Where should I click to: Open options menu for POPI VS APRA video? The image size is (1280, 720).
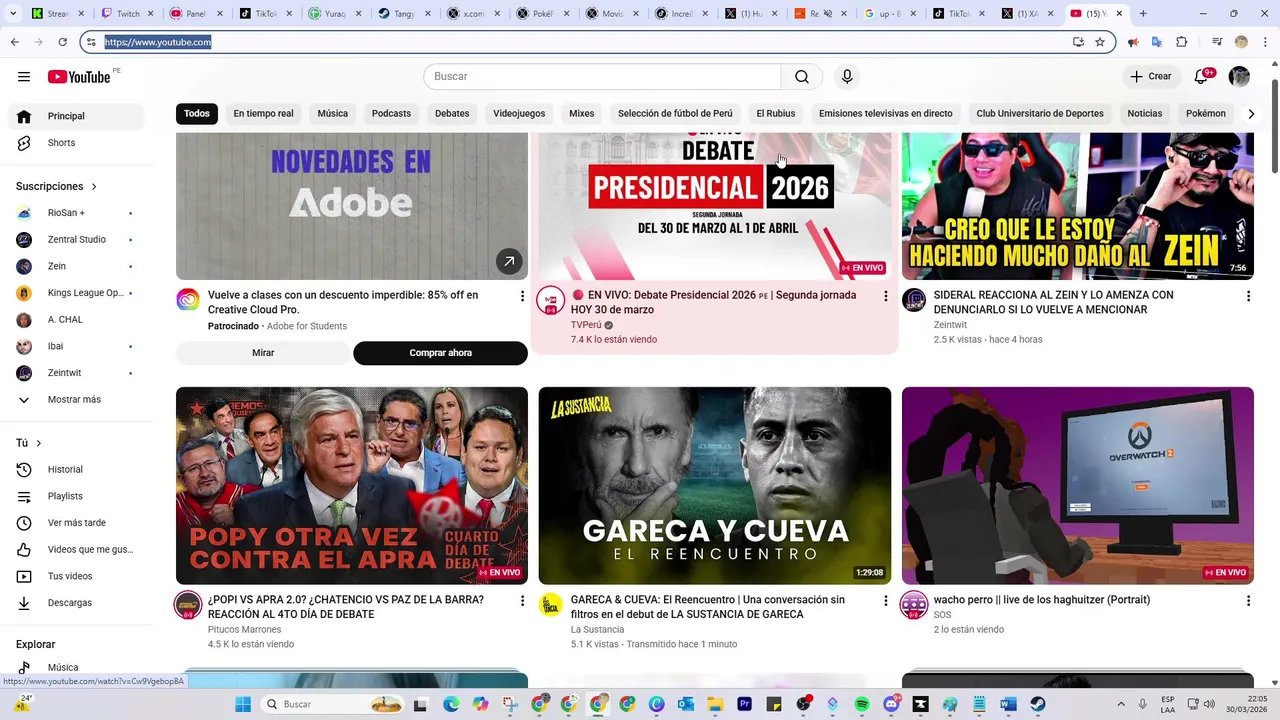522,601
